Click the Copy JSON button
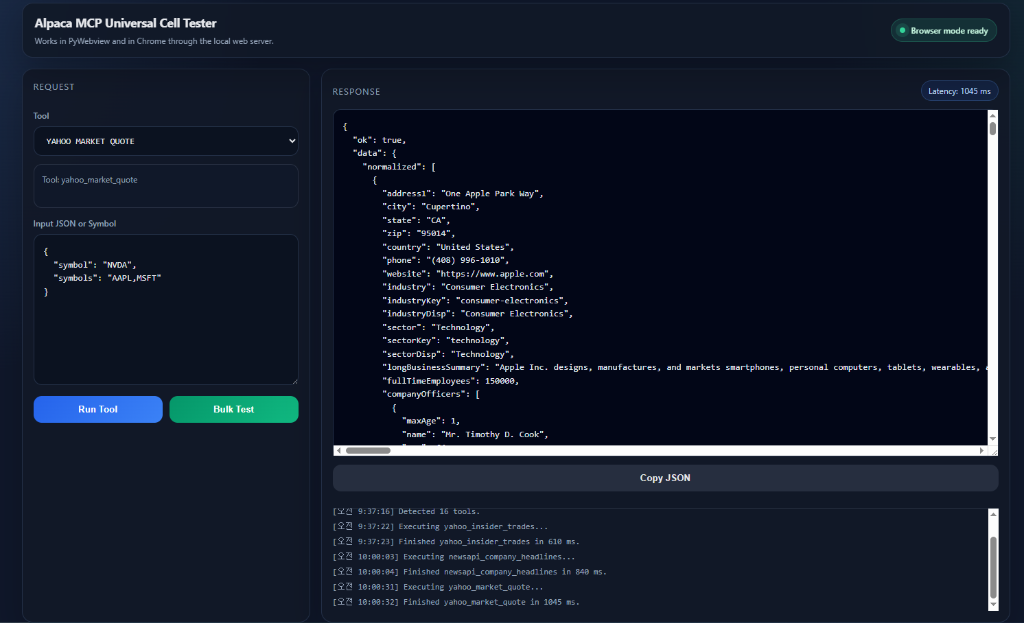 [664, 478]
